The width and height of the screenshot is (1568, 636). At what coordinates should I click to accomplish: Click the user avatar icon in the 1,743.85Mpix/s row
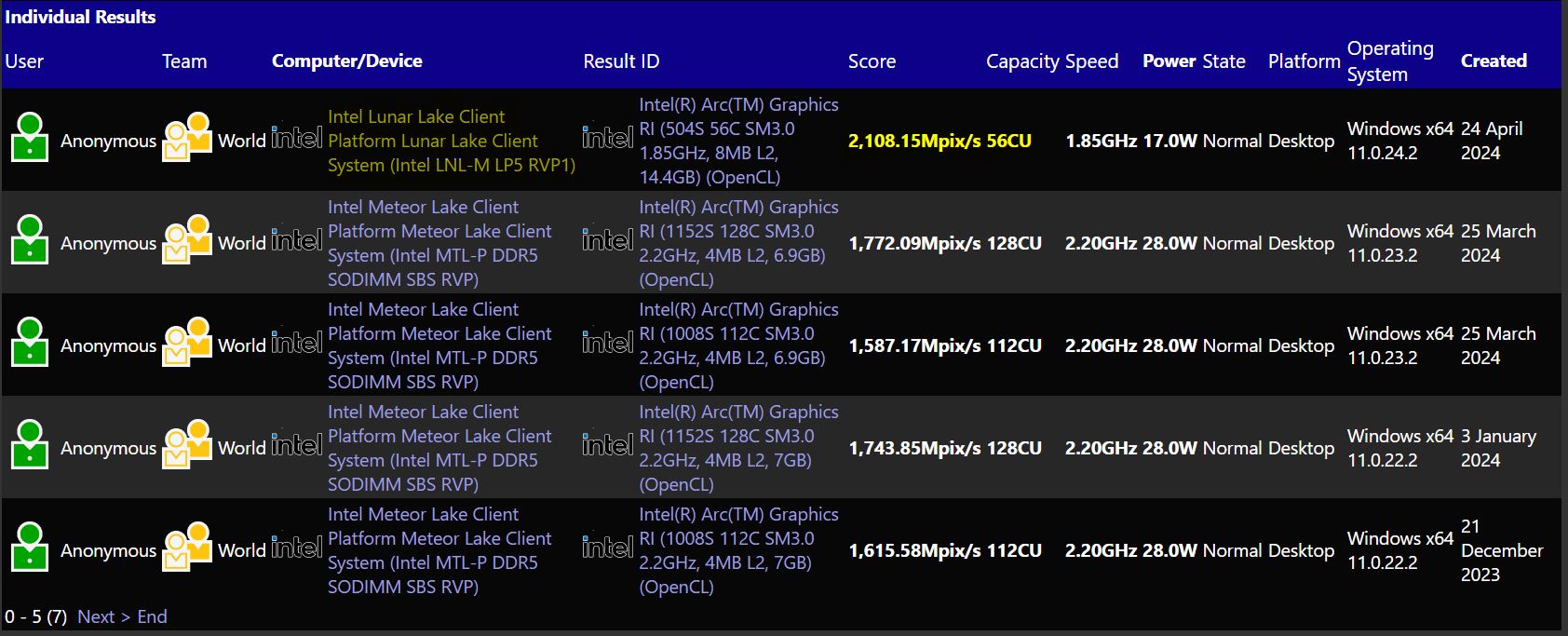click(30, 445)
